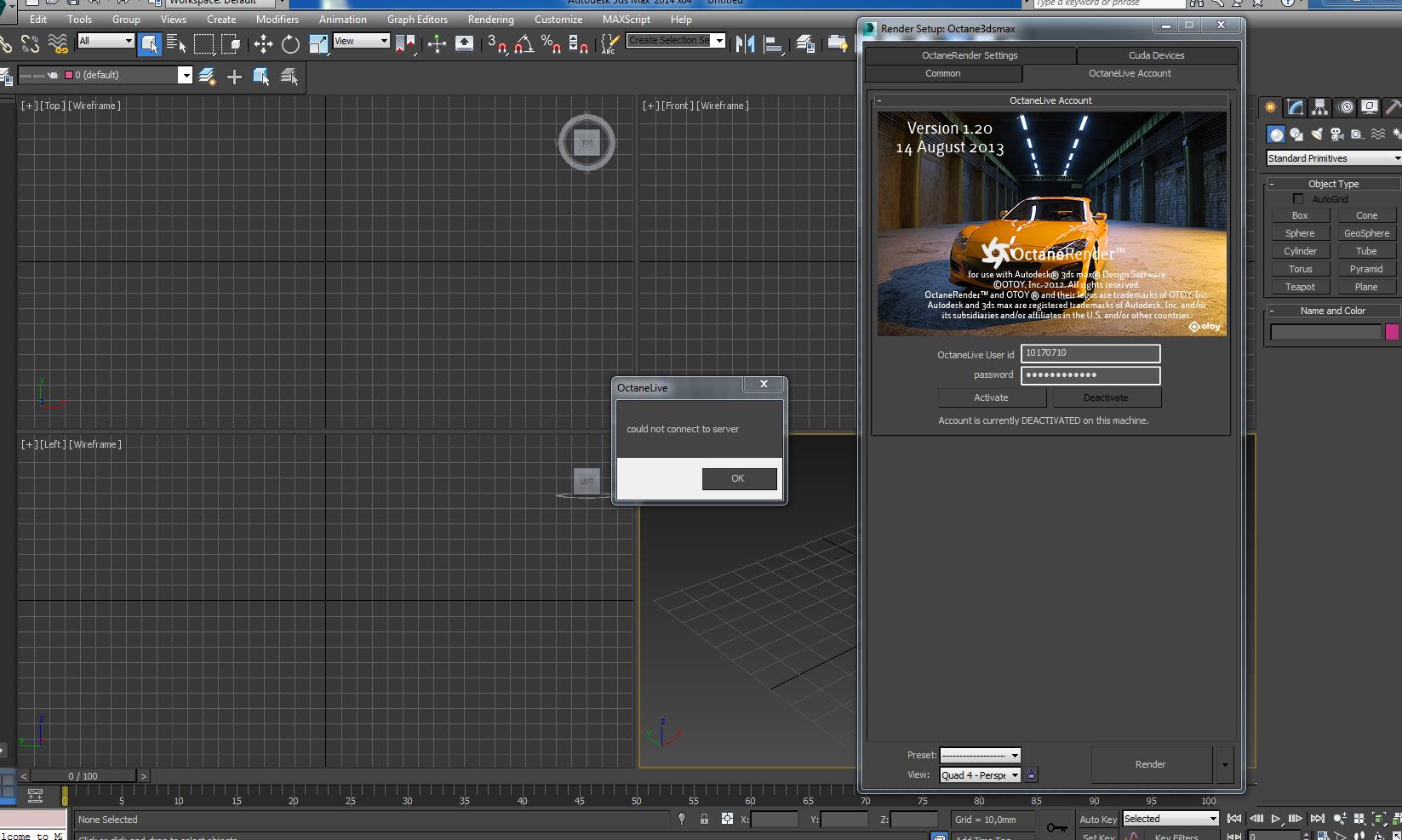Enable the AutoGrid checkbox
The height and width of the screenshot is (840, 1402).
[1299, 199]
